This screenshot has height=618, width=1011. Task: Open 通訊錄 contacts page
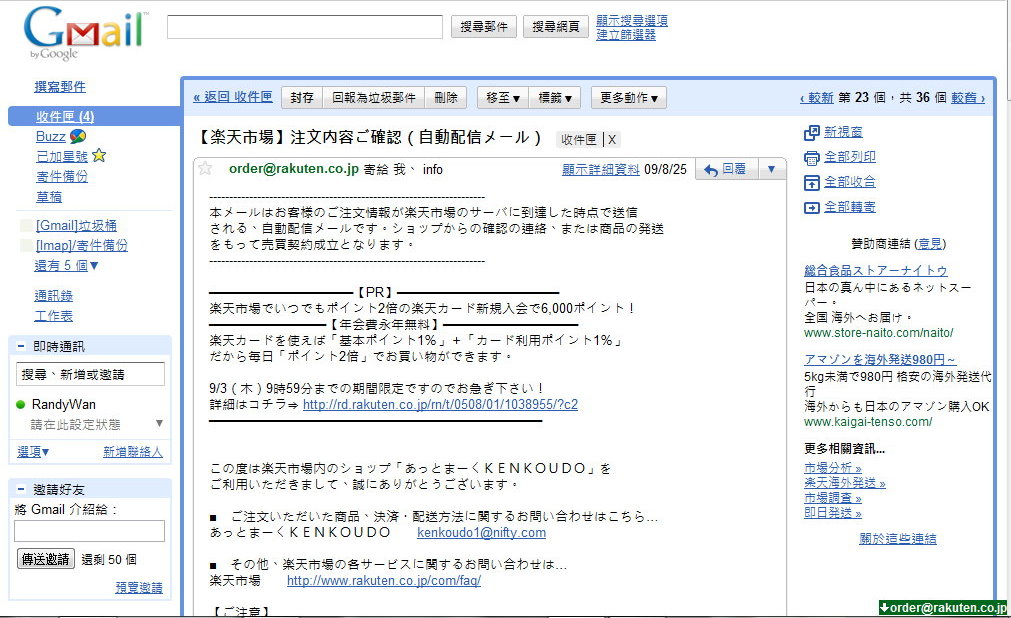tap(52, 295)
